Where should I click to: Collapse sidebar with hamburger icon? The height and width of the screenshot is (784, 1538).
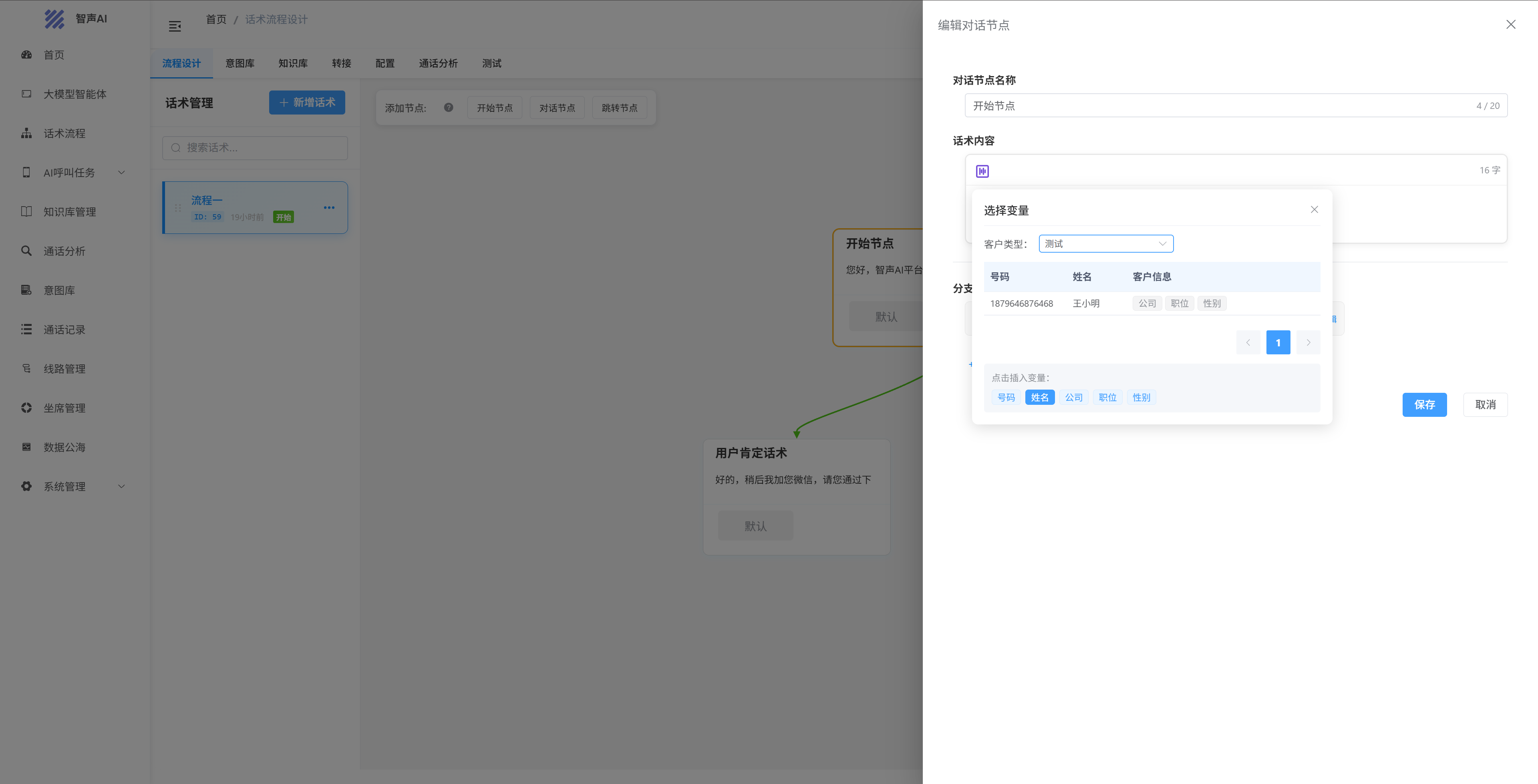pos(175,26)
